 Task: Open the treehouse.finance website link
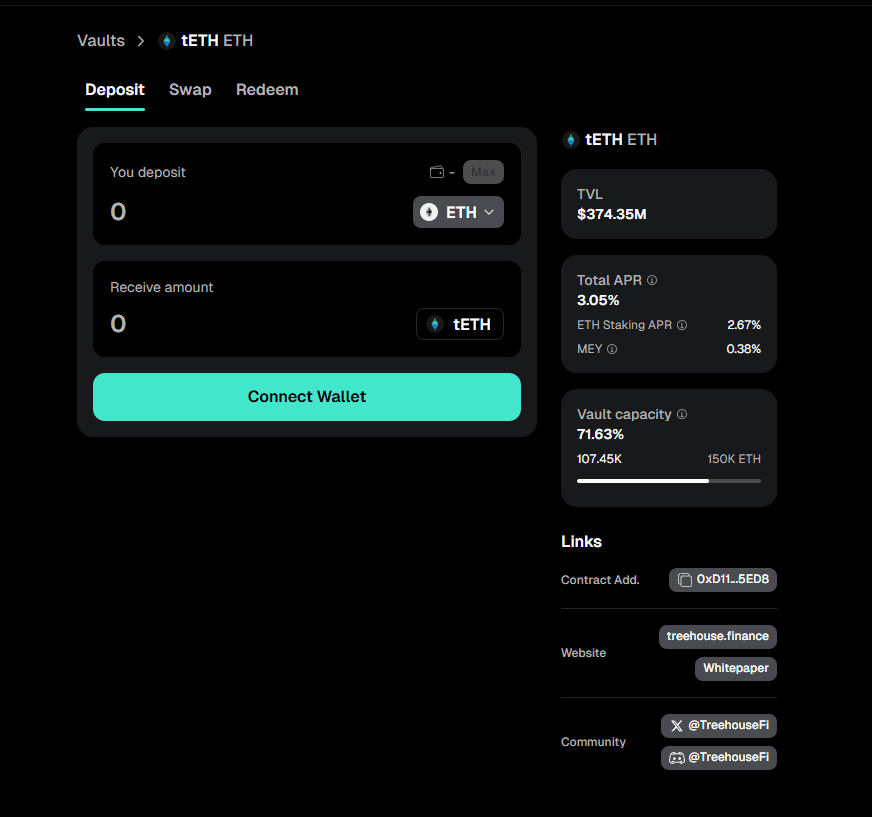(717, 636)
